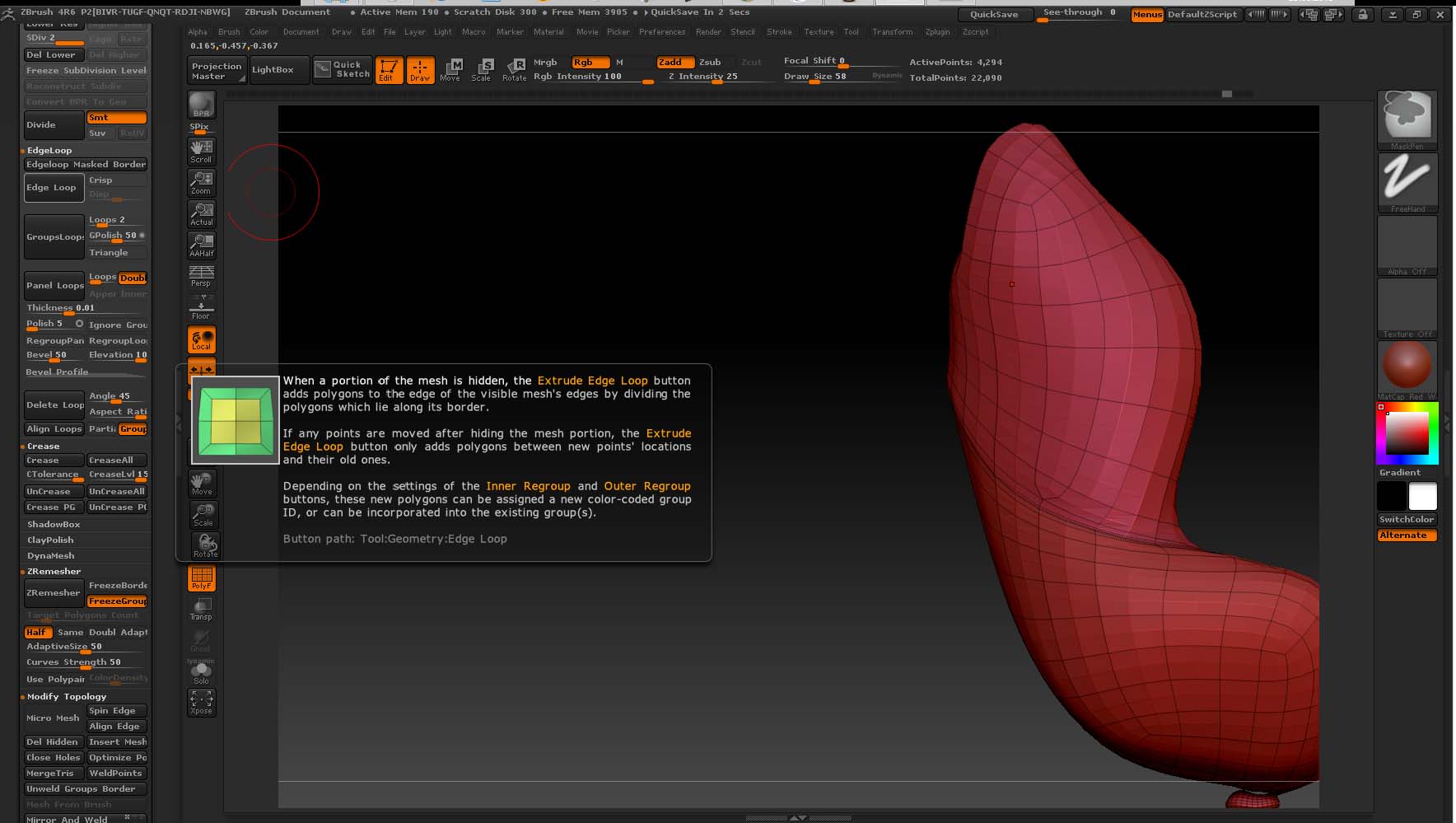The width and height of the screenshot is (1456, 823).
Task: Toggle PolyF polyframe display icon
Action: pyautogui.click(x=202, y=578)
